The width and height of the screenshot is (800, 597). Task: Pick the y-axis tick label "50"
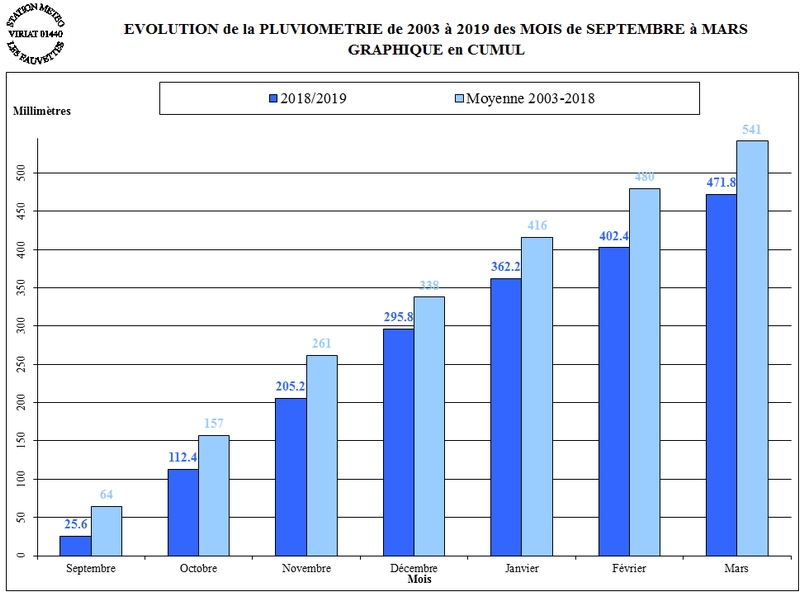20,517
